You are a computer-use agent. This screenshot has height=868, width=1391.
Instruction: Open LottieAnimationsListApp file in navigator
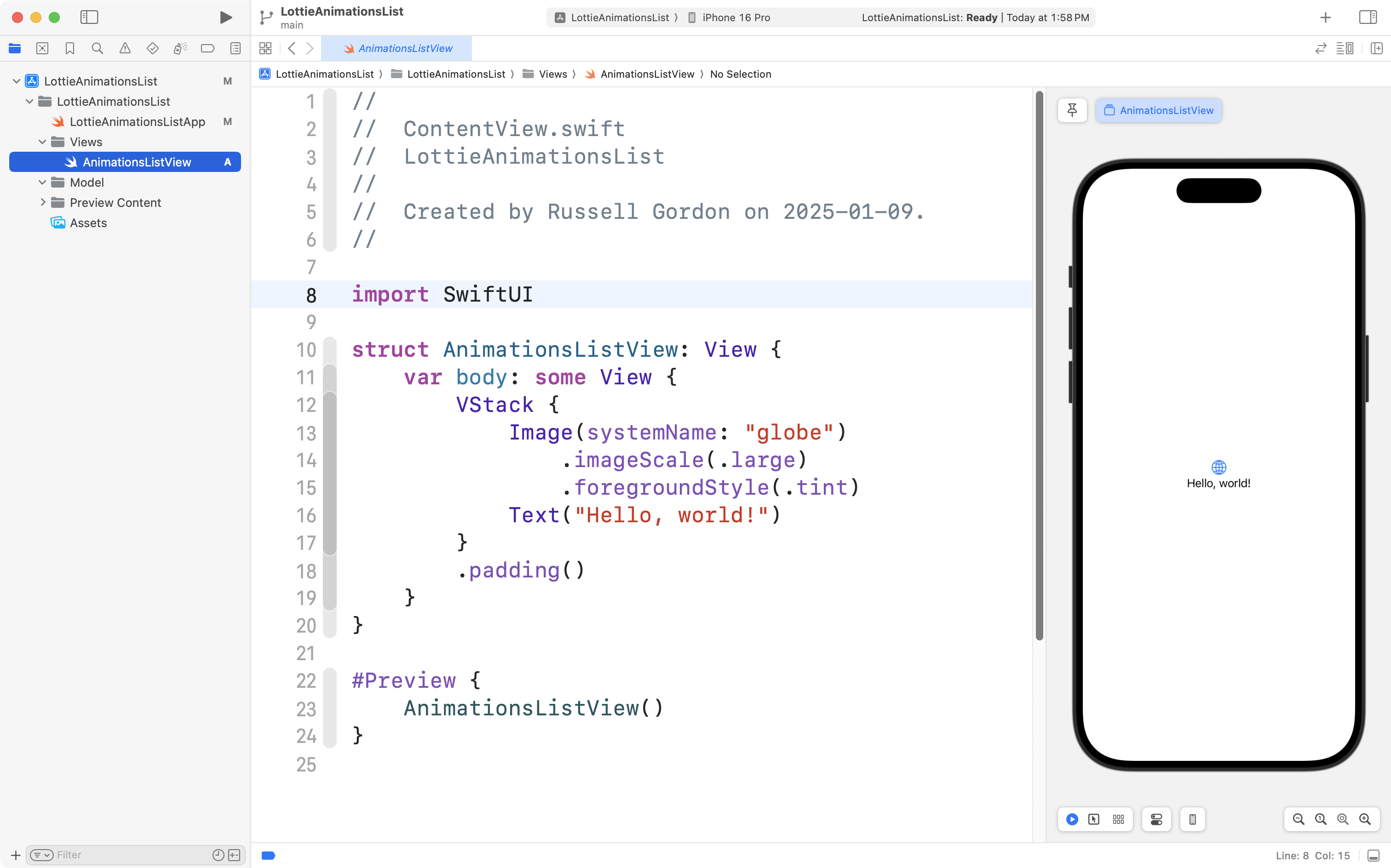pos(137,122)
